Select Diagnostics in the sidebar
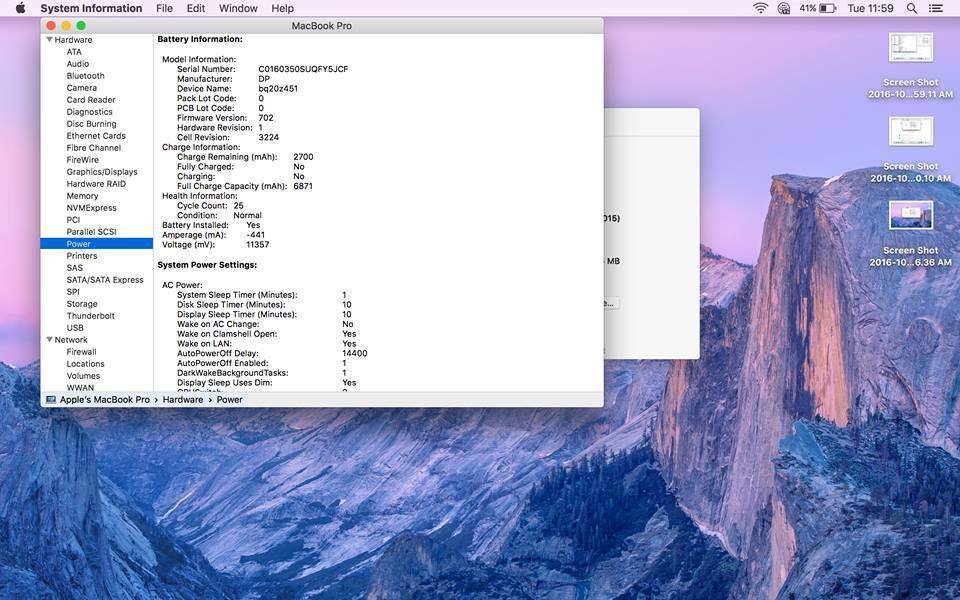This screenshot has height=600, width=960. pyautogui.click(x=89, y=112)
